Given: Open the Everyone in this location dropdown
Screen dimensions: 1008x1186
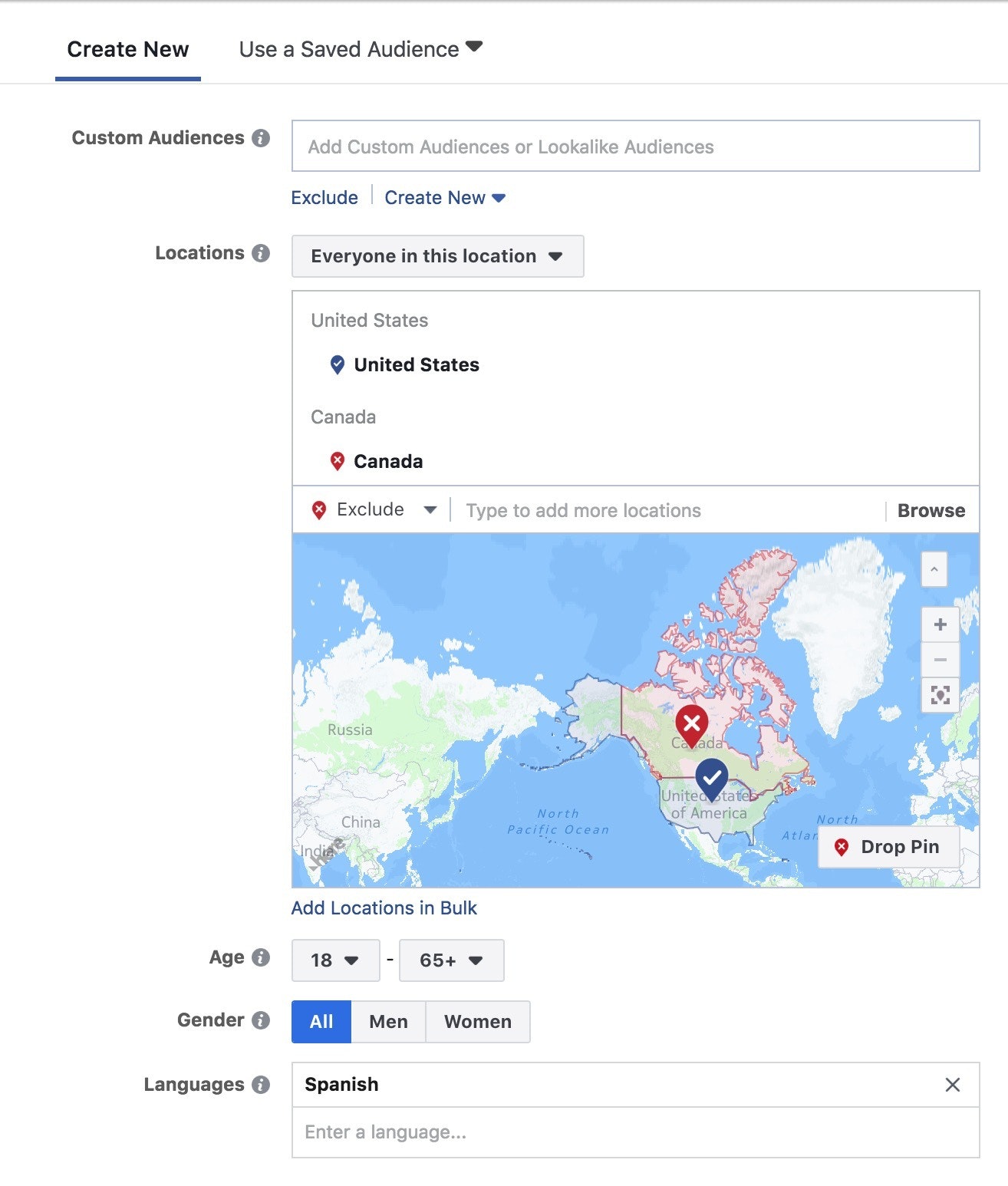Looking at the screenshot, I should 437,256.
